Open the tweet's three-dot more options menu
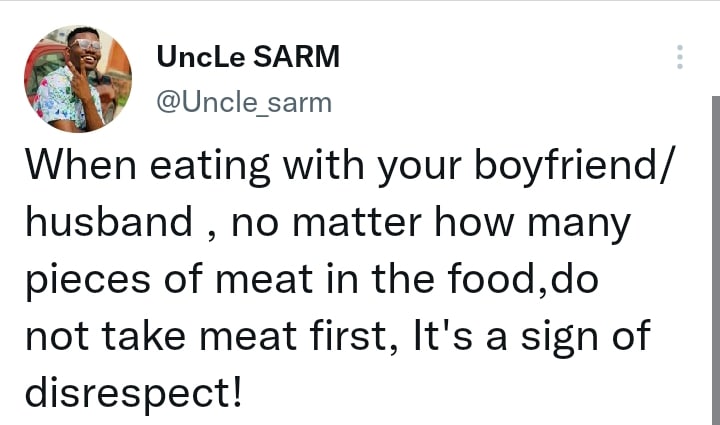720x425 pixels. pyautogui.click(x=679, y=57)
